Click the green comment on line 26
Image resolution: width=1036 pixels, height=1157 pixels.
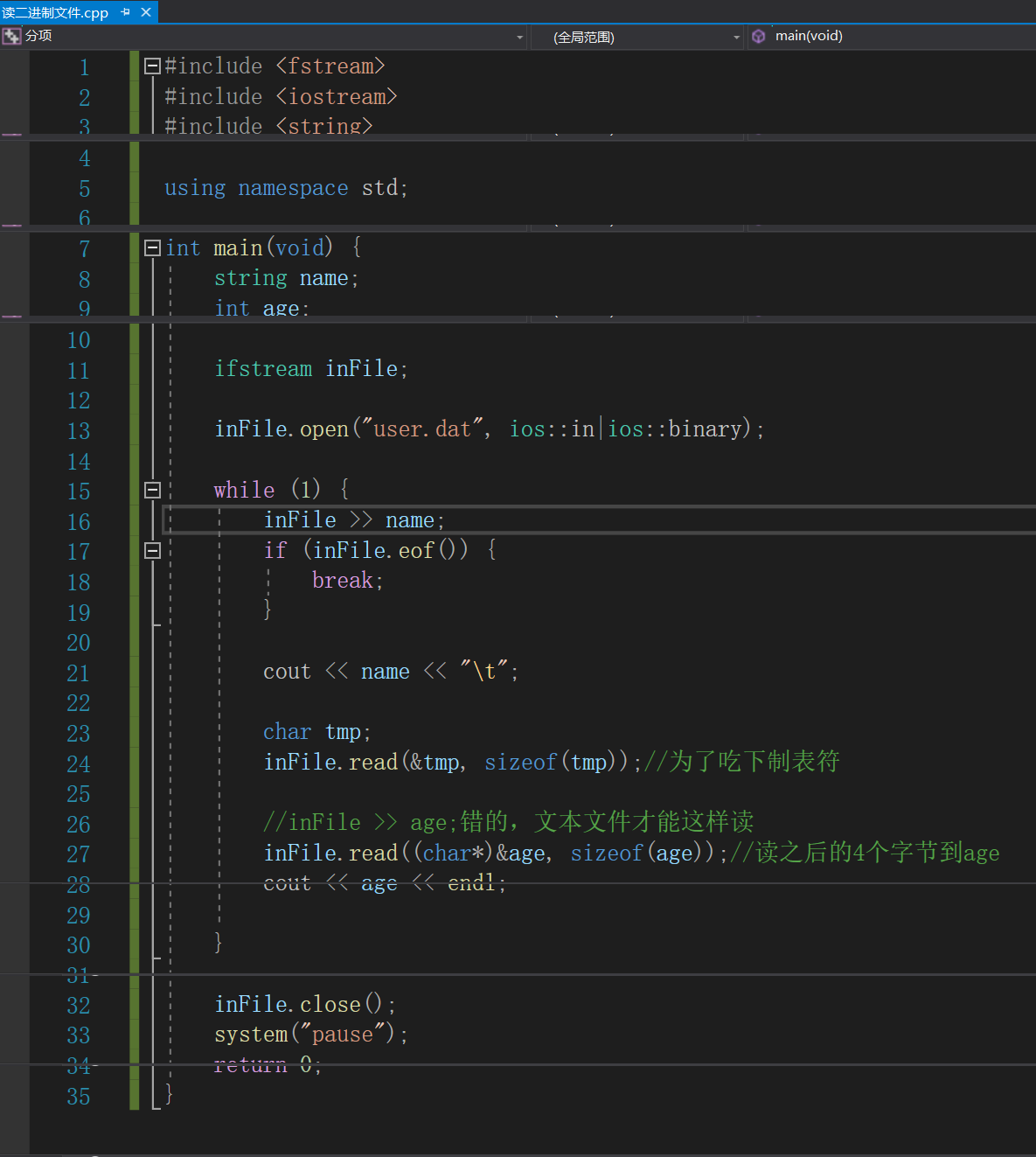[507, 822]
